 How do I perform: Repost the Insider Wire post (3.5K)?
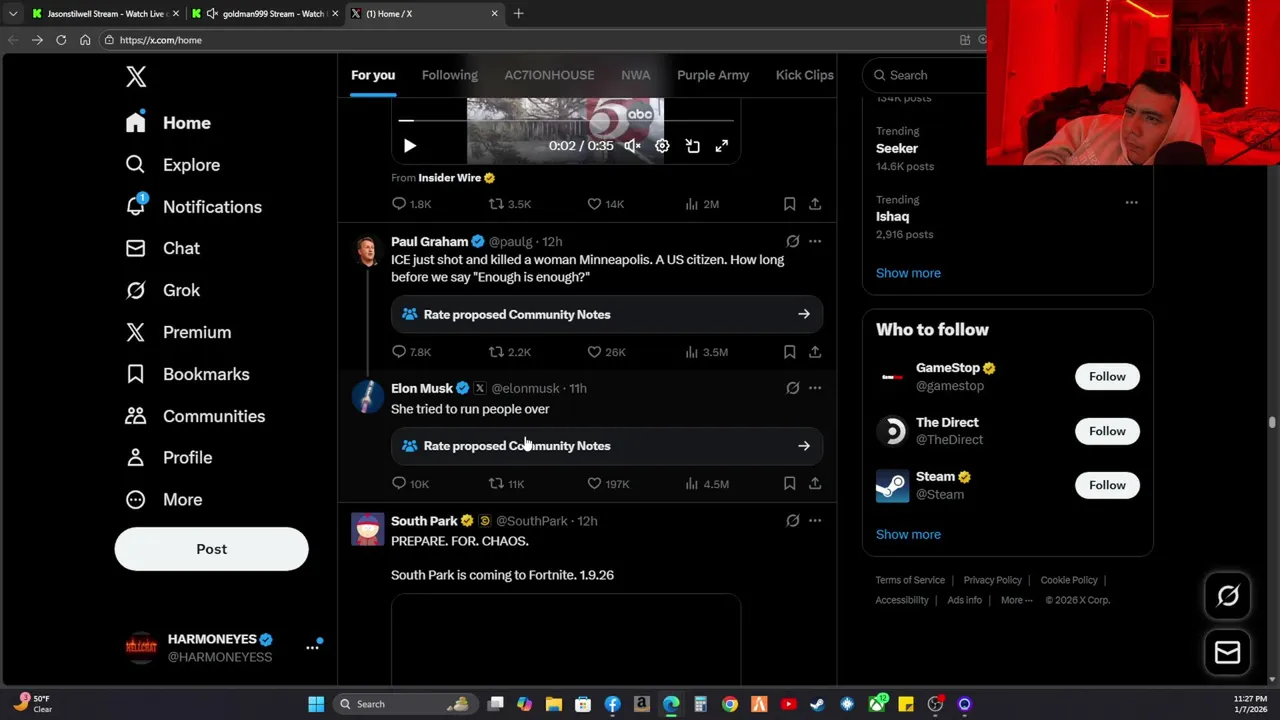(509, 204)
